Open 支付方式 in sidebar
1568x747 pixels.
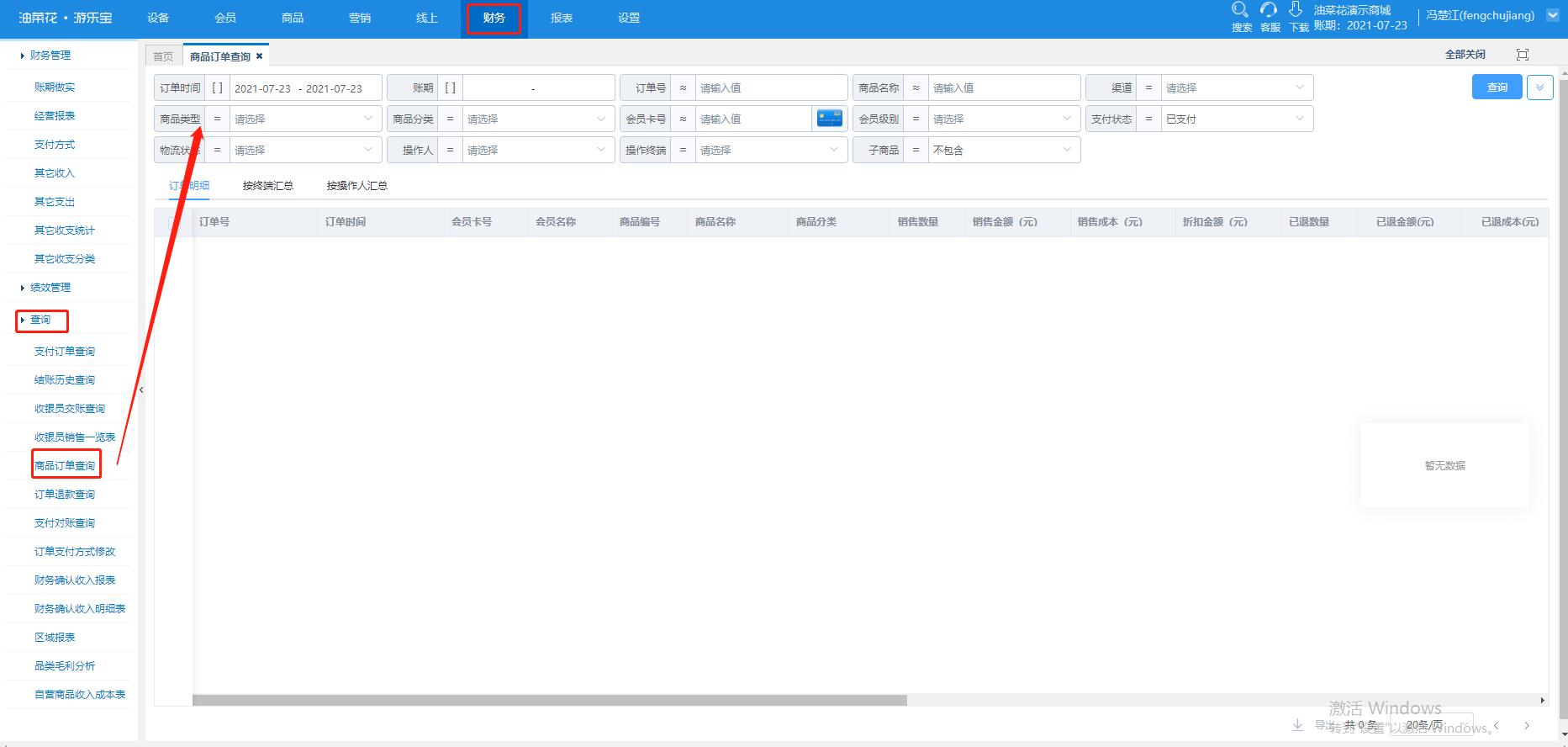55,144
